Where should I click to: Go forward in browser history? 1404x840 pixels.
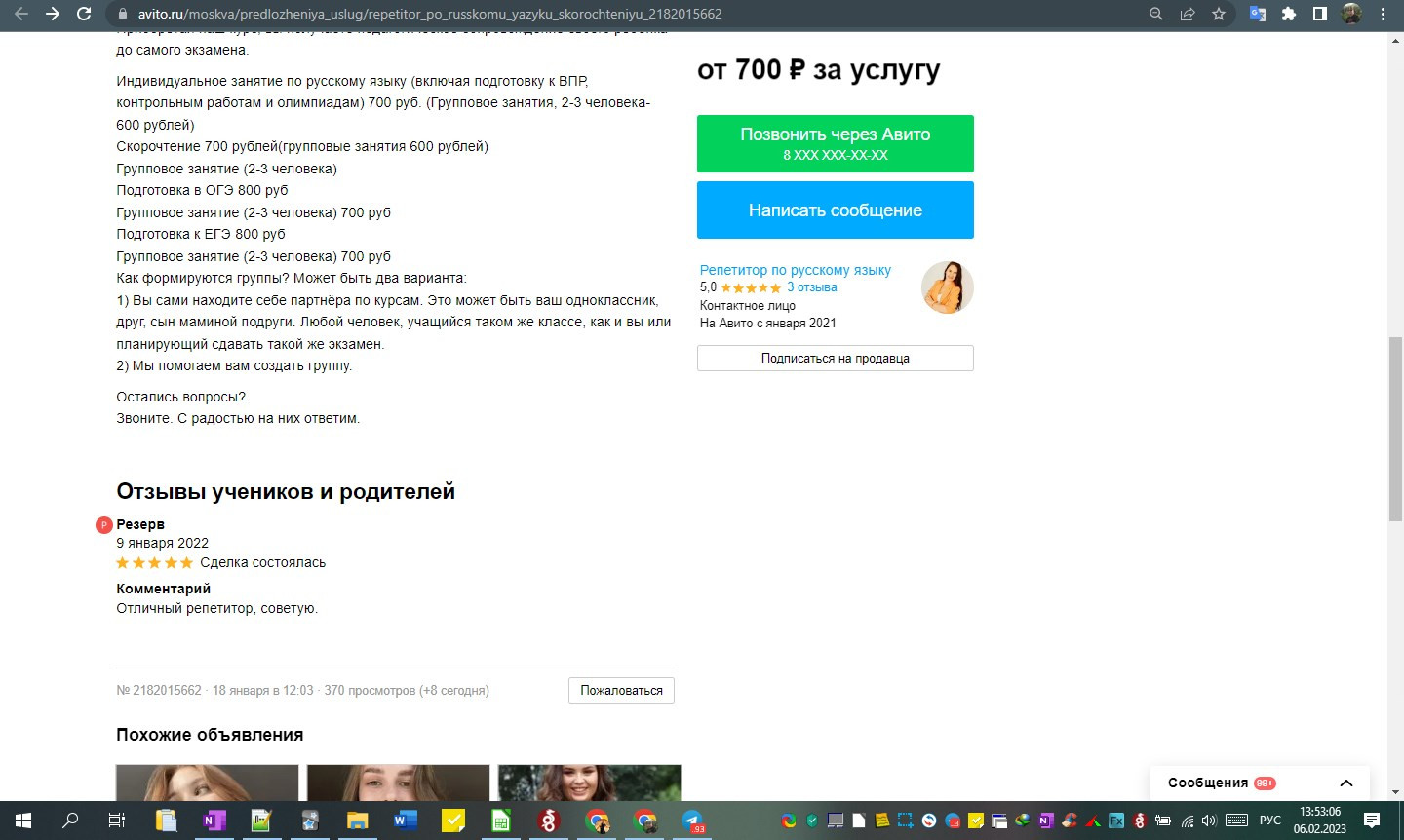click(x=53, y=14)
